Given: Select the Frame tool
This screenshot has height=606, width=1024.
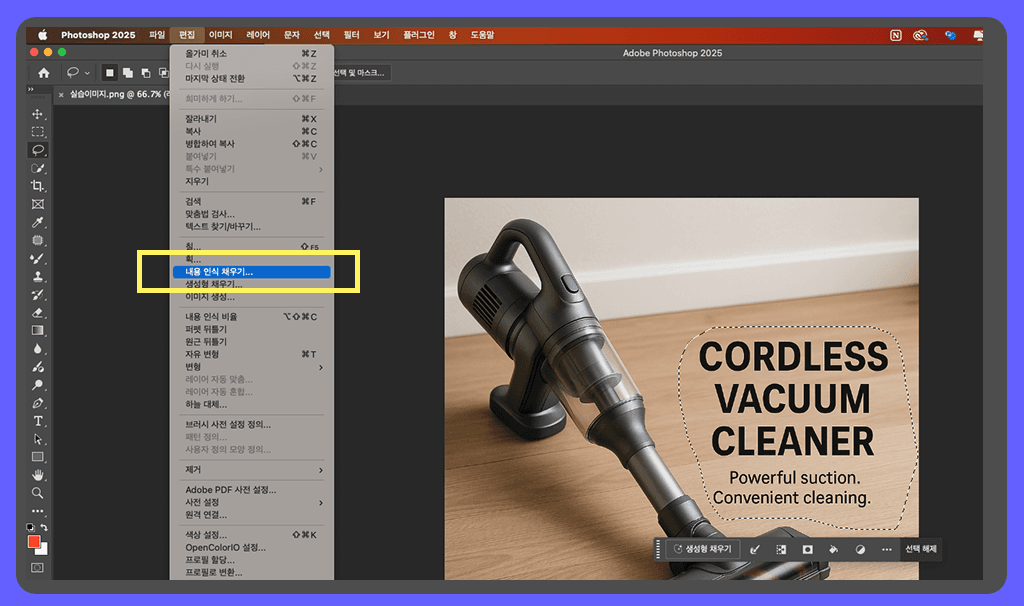Looking at the screenshot, I should click(x=38, y=204).
